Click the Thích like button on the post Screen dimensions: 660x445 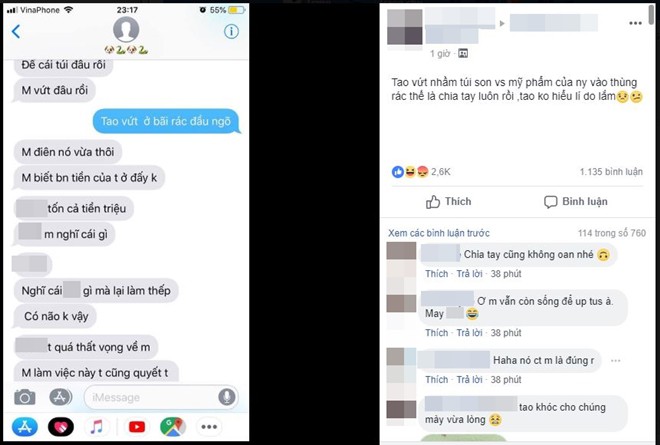point(448,202)
